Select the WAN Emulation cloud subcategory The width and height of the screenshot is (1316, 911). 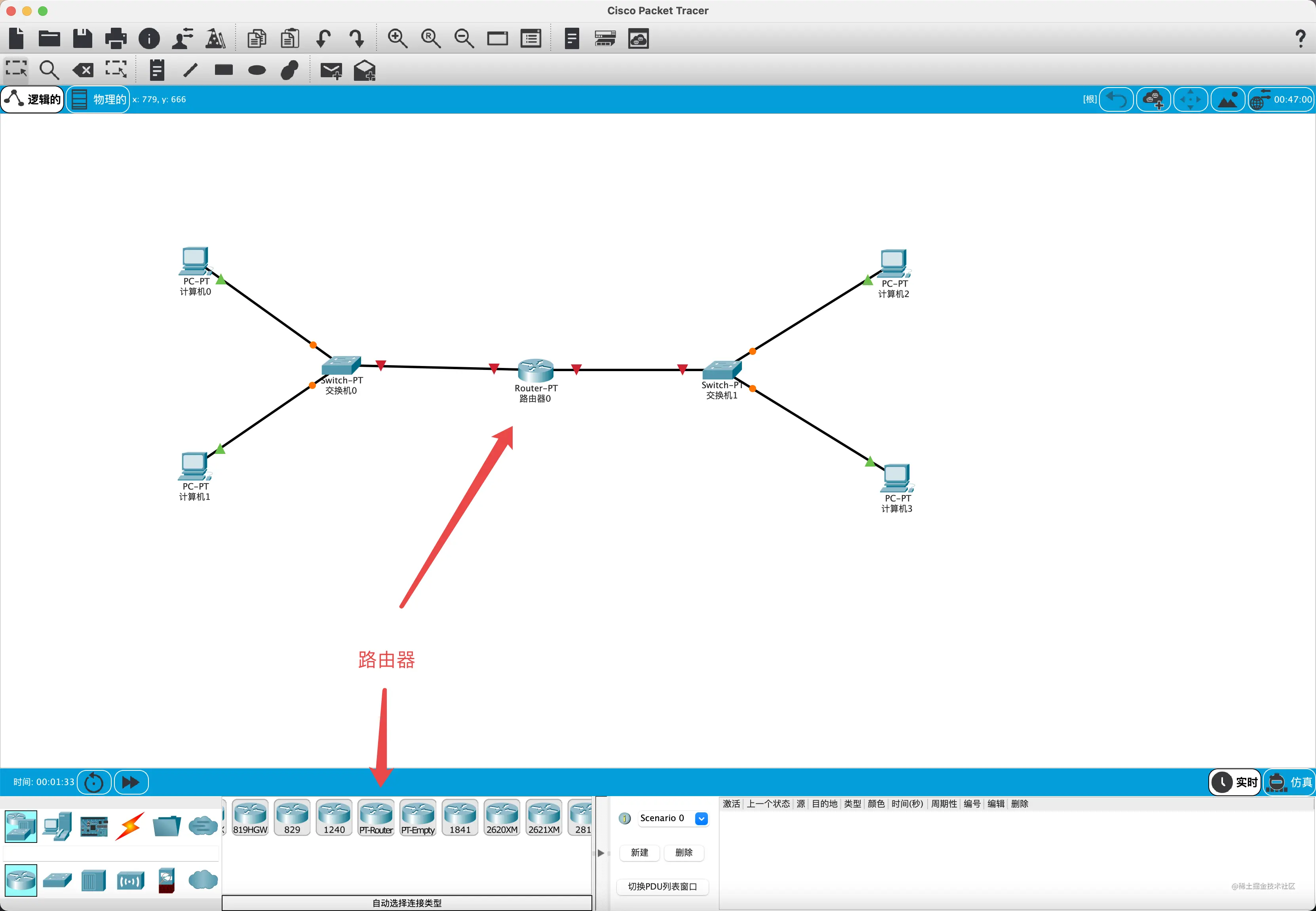(x=203, y=880)
